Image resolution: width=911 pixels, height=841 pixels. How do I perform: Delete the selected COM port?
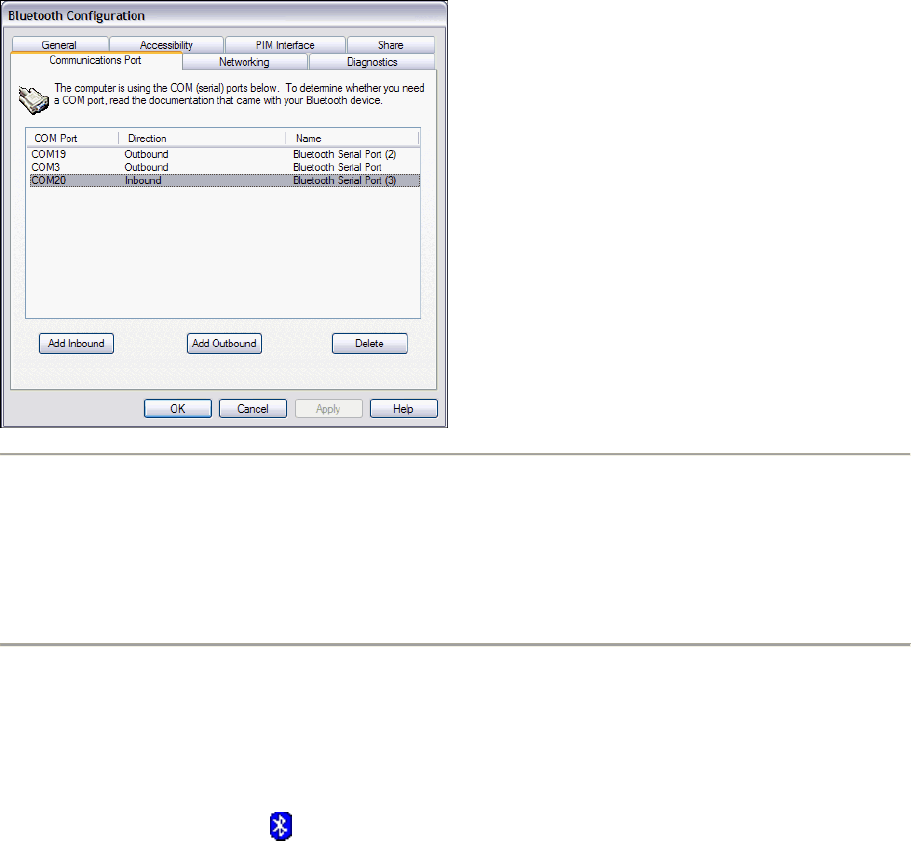pos(370,343)
